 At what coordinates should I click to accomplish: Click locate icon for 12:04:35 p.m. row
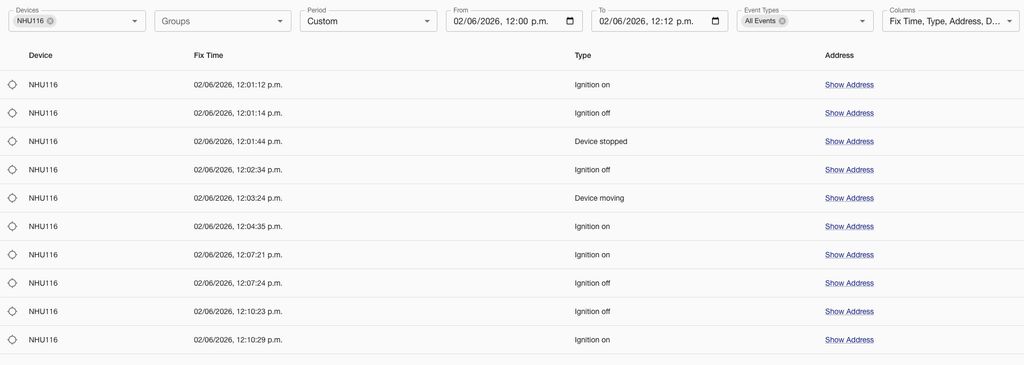point(12,227)
